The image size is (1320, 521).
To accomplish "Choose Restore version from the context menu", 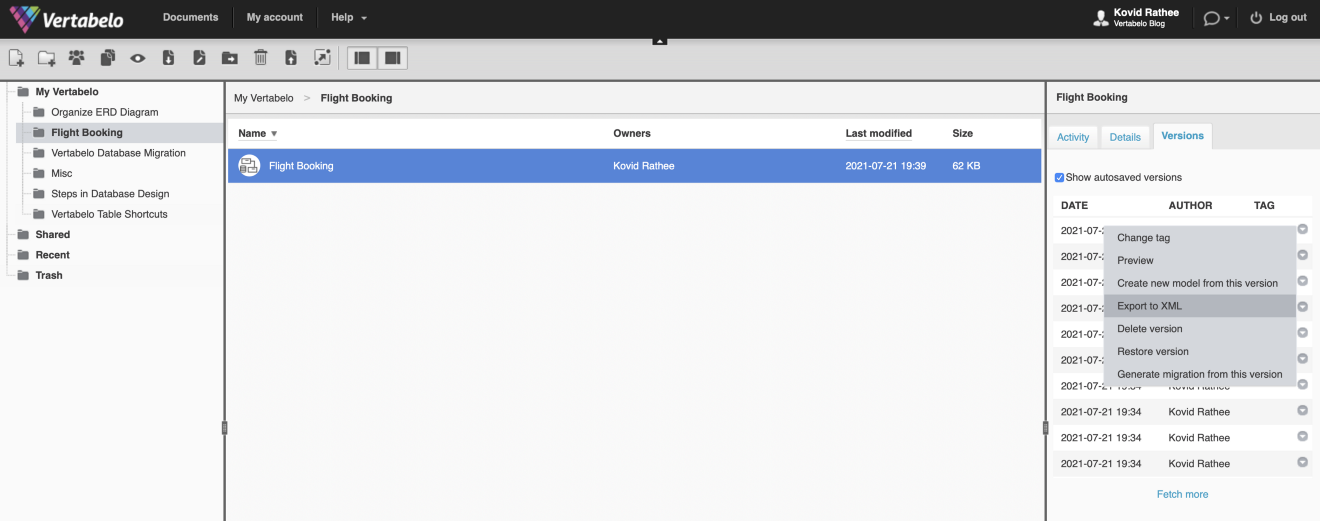I will tap(1200, 351).
